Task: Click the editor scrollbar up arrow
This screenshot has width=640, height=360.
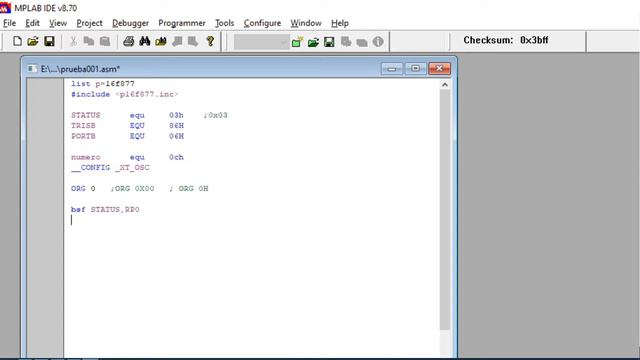Action: [445, 84]
